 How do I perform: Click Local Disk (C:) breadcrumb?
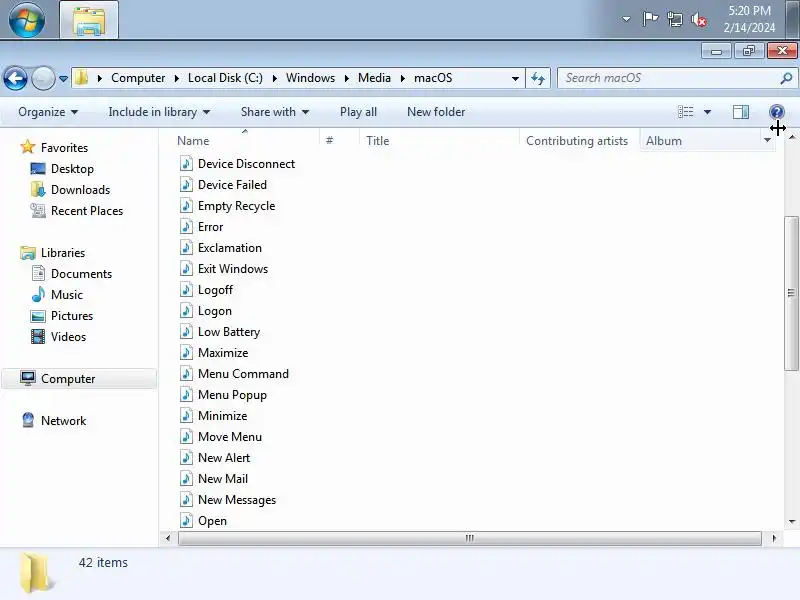click(225, 78)
